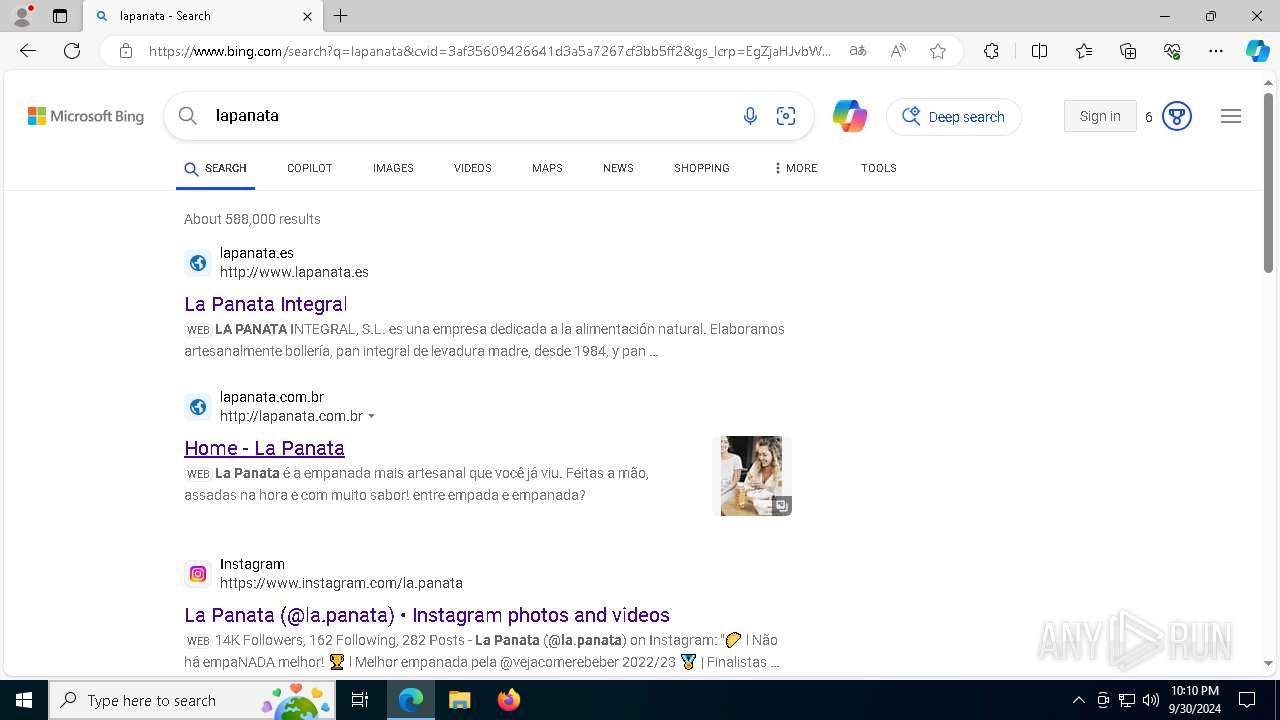Image resolution: width=1280 pixels, height=720 pixels.
Task: Activate Read aloud icon in address bar
Action: click(x=898, y=51)
